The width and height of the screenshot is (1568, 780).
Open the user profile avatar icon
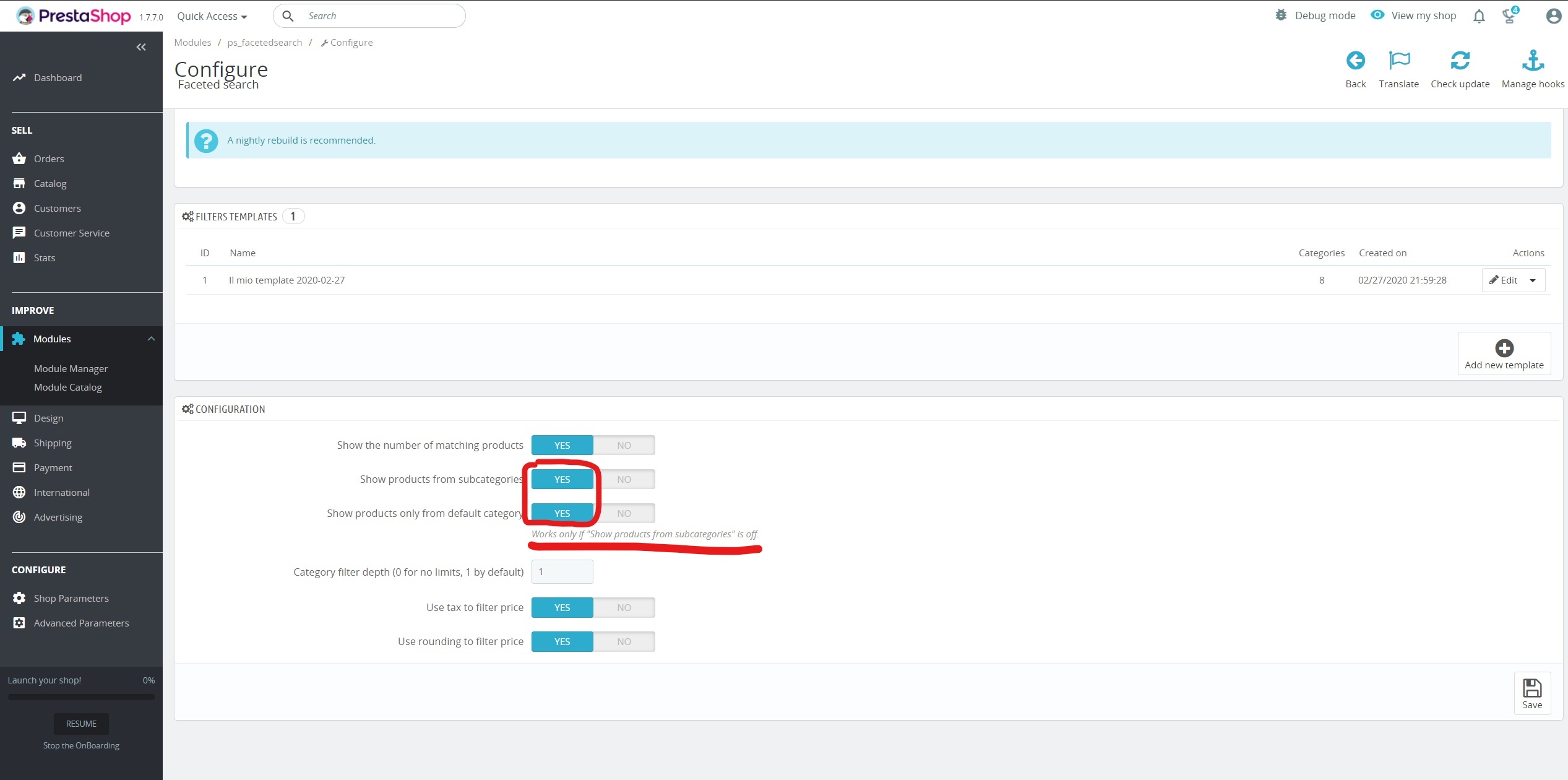(x=1553, y=16)
